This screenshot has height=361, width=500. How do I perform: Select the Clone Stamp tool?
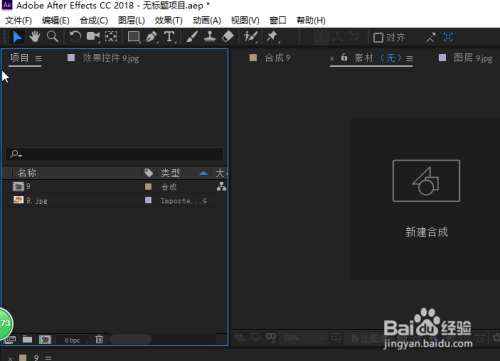[x=210, y=37]
